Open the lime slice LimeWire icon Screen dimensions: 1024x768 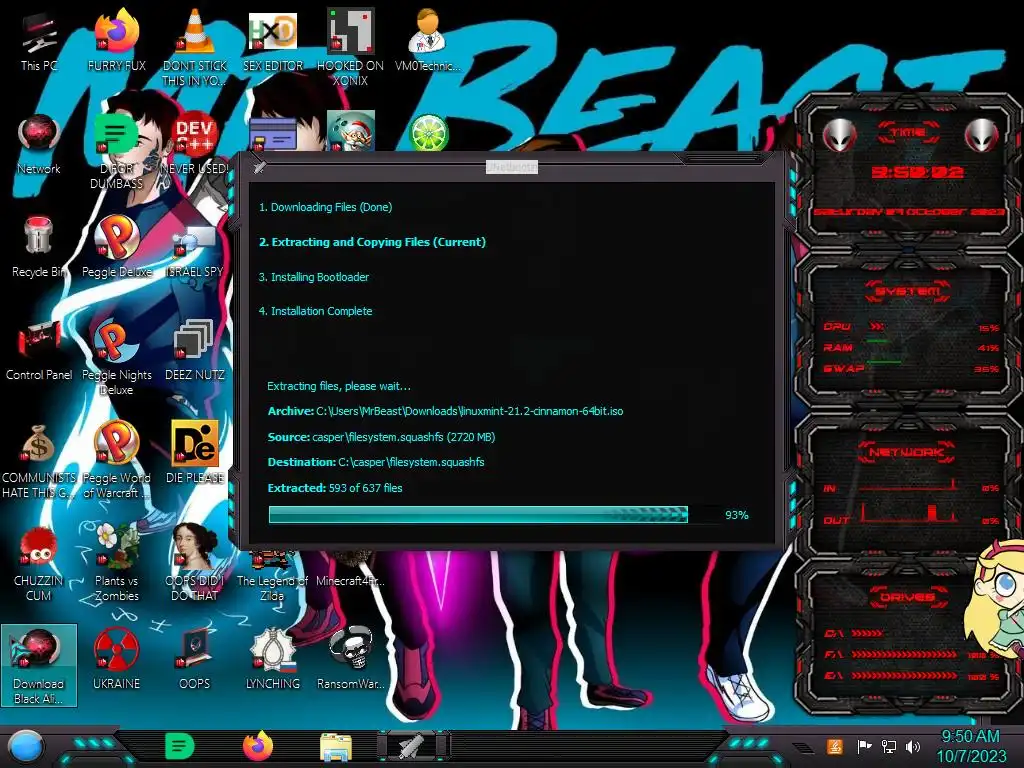click(428, 132)
